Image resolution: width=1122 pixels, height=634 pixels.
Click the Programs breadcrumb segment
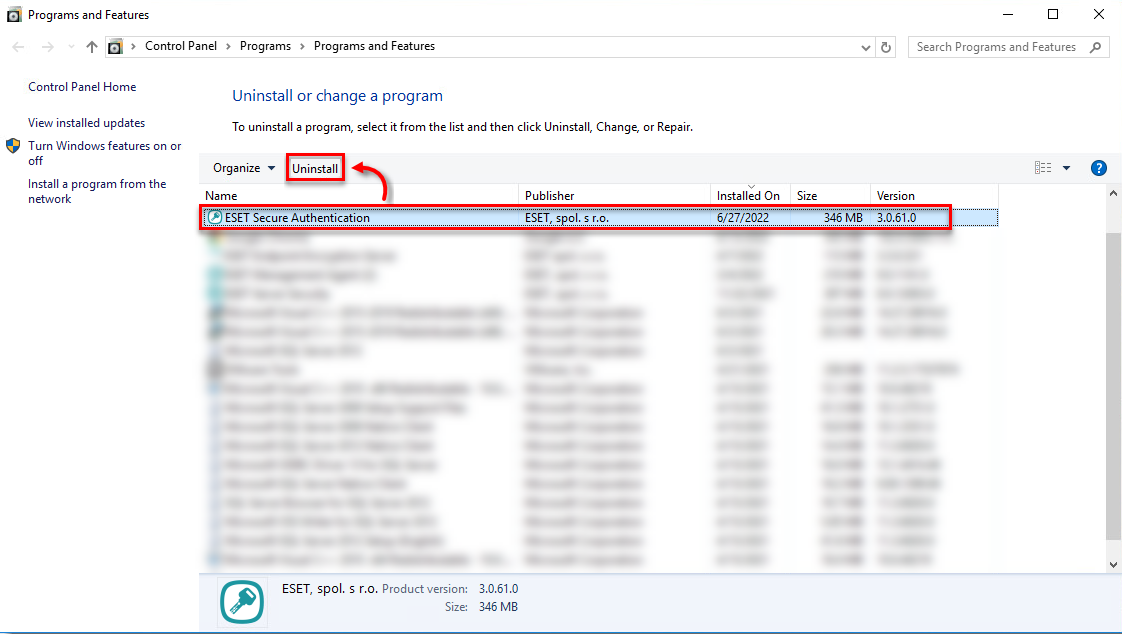click(x=265, y=46)
